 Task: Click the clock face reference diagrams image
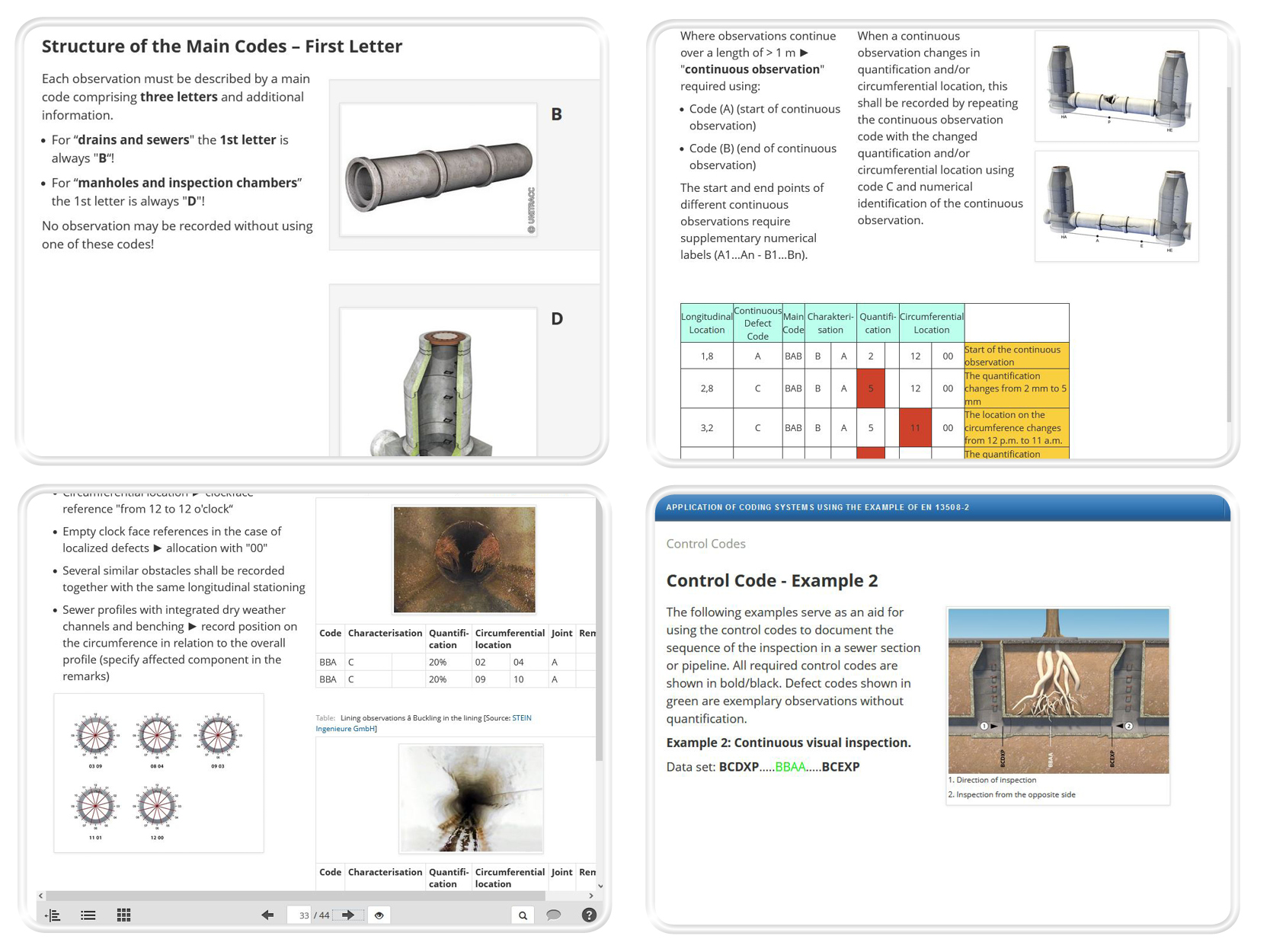pyautogui.click(x=158, y=772)
